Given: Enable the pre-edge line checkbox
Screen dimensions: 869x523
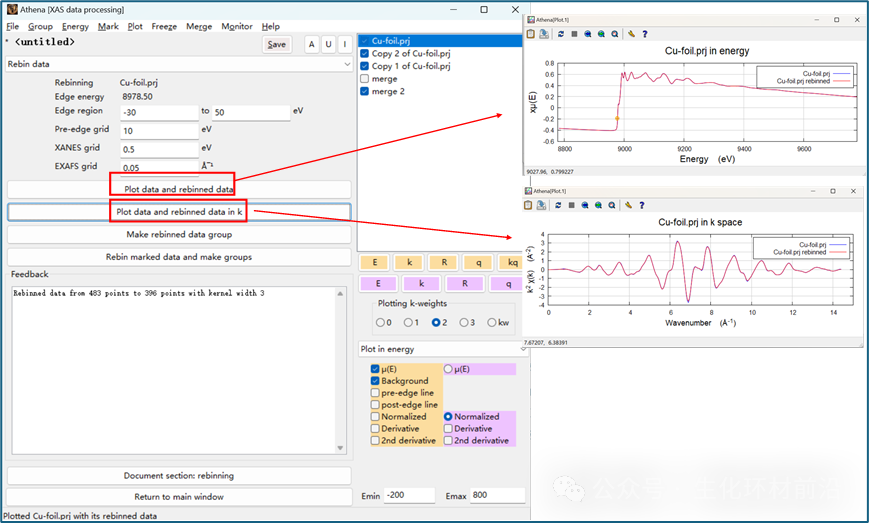Looking at the screenshot, I should coord(375,393).
